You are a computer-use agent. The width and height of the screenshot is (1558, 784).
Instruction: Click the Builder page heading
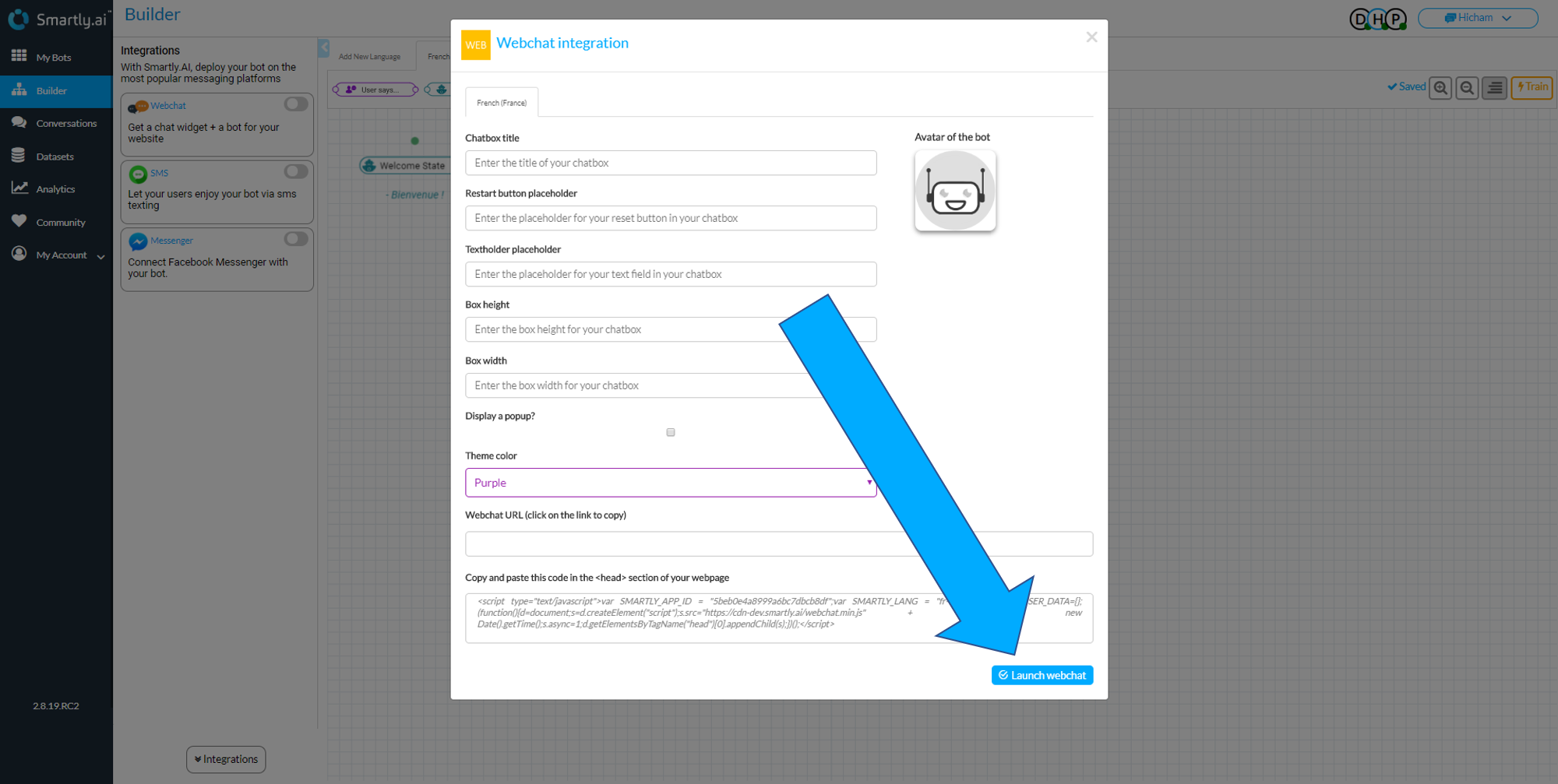pos(152,15)
